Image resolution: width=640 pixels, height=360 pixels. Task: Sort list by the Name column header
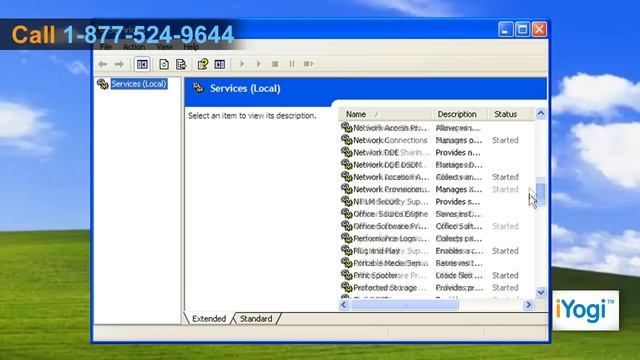(x=384, y=114)
